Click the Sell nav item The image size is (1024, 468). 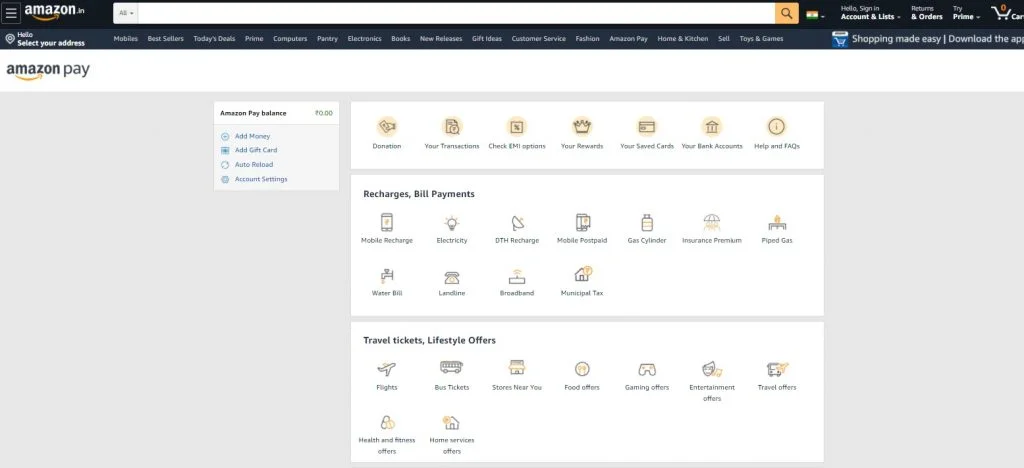coord(724,39)
